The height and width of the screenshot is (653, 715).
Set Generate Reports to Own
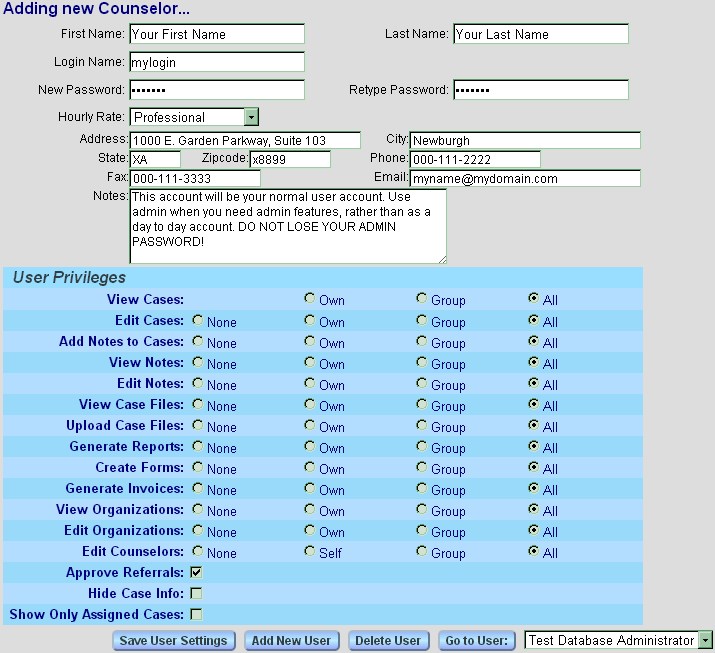point(310,447)
